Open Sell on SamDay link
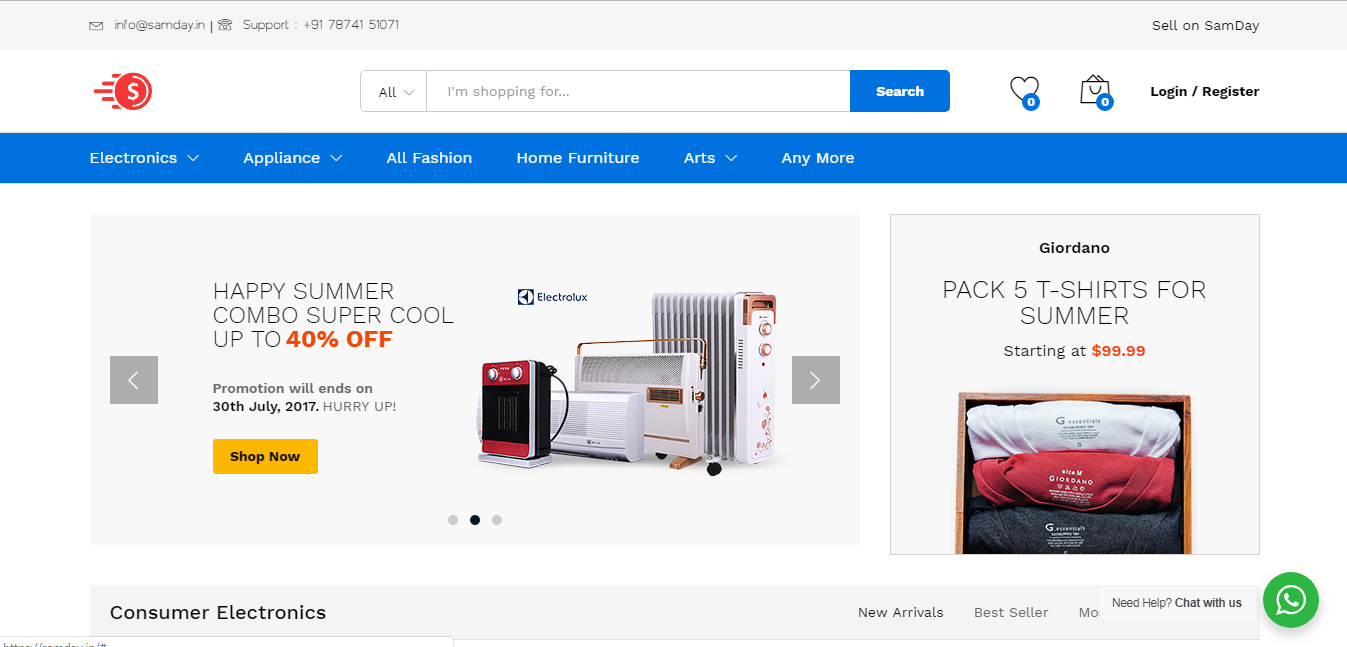 [x=1206, y=25]
